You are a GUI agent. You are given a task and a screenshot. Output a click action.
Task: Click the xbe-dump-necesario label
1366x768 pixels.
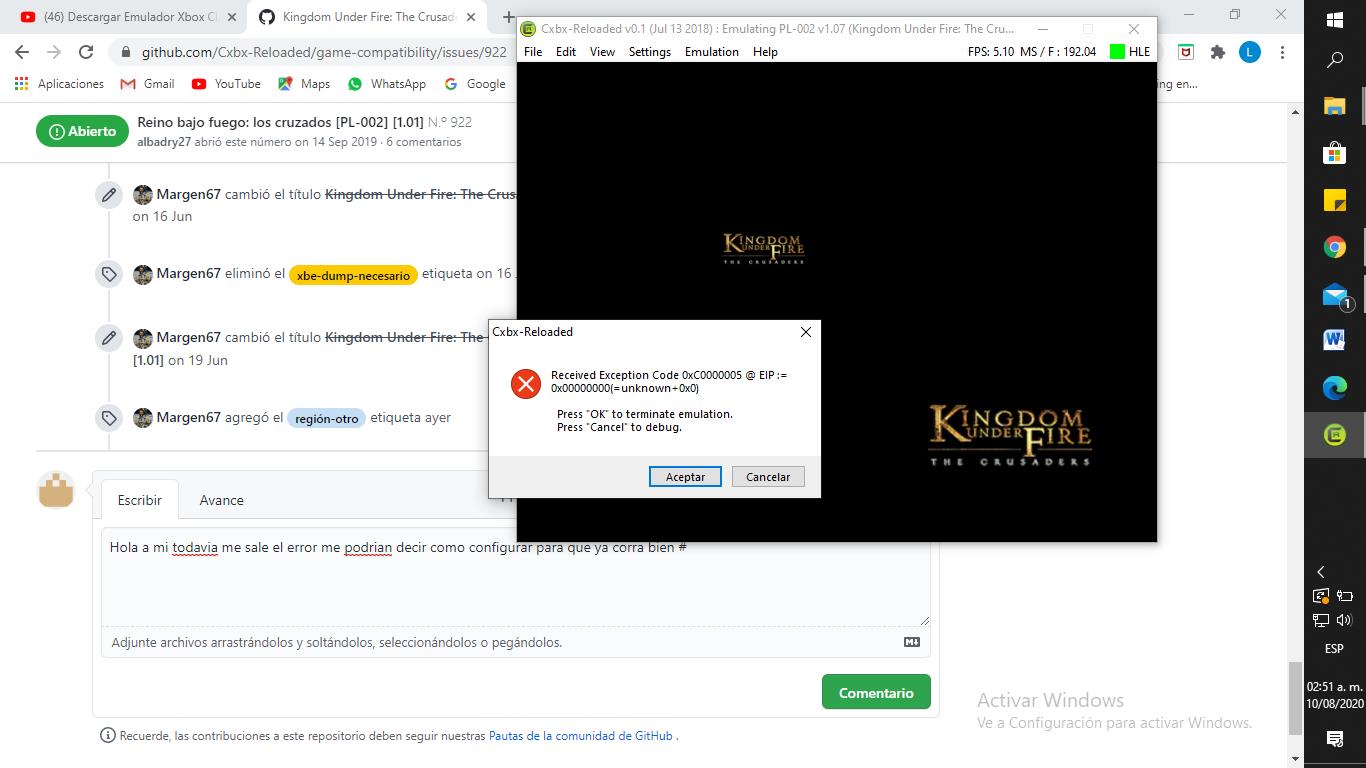click(x=353, y=275)
